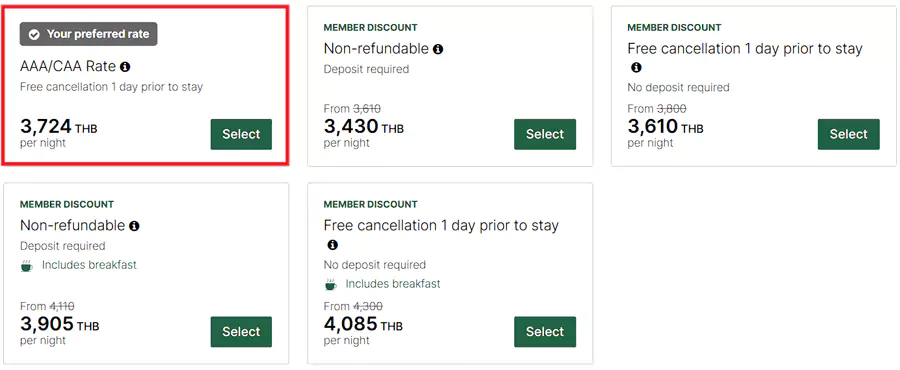Click the Your preferred rate badge
The height and width of the screenshot is (370, 900).
88,34
